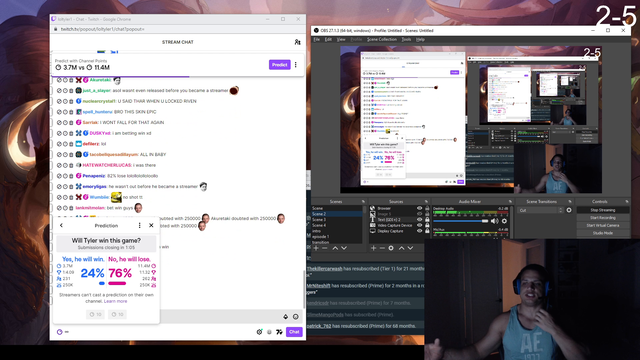Click the ban icon on nuclearcrystal1's message
This screenshot has width=640, height=360.
(59, 101)
